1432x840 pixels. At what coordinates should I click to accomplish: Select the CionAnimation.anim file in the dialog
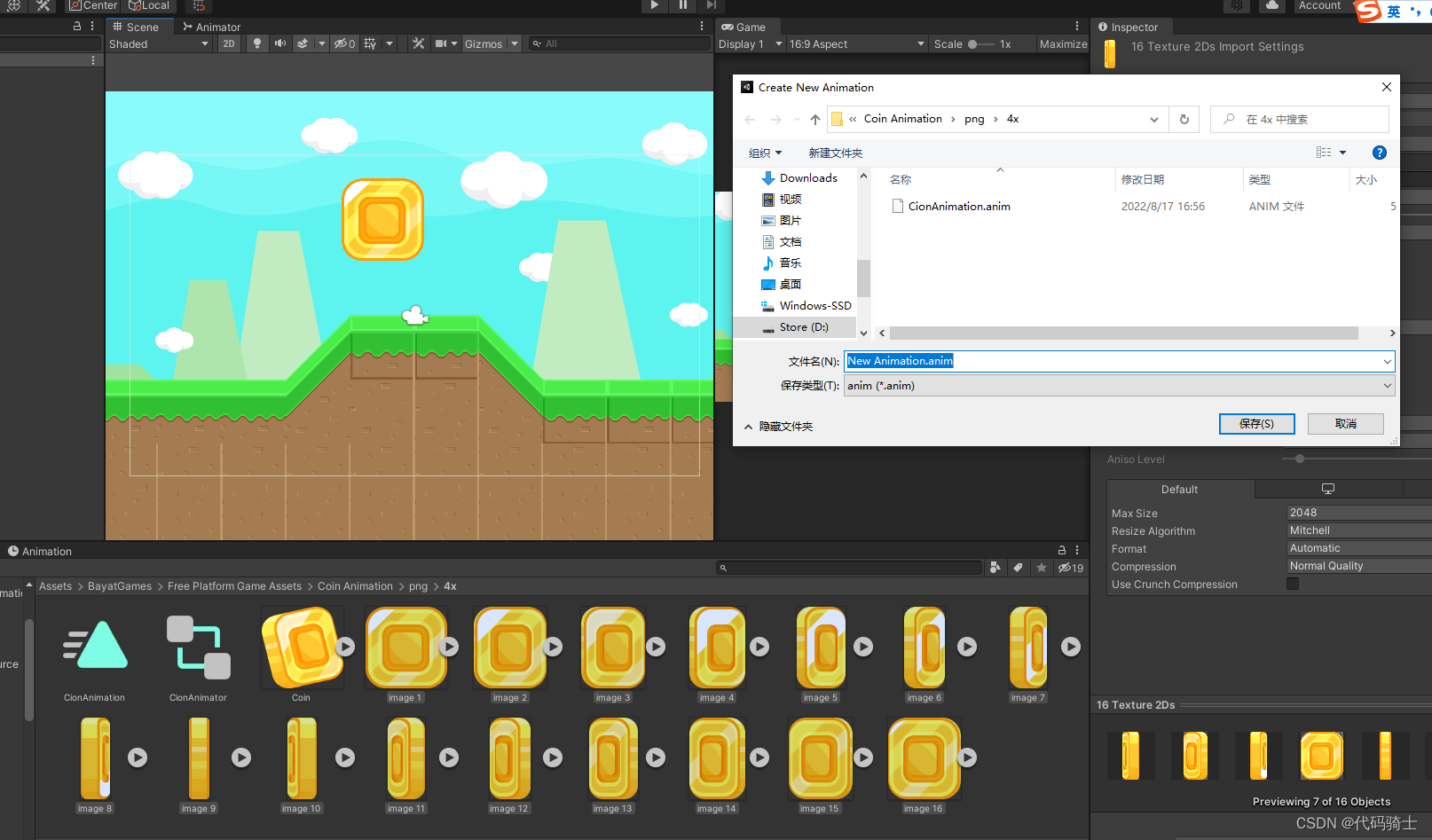[x=958, y=206]
